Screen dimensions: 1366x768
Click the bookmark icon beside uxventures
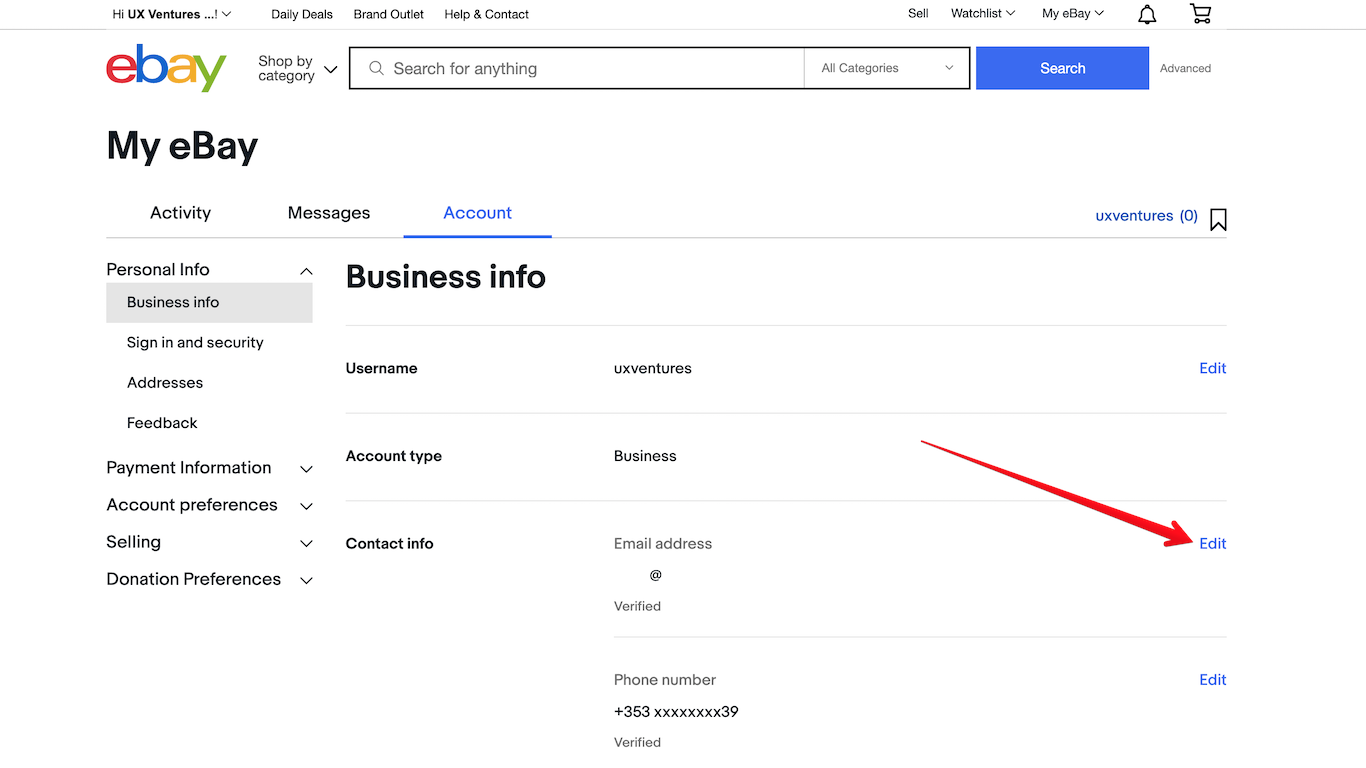pyautogui.click(x=1218, y=219)
